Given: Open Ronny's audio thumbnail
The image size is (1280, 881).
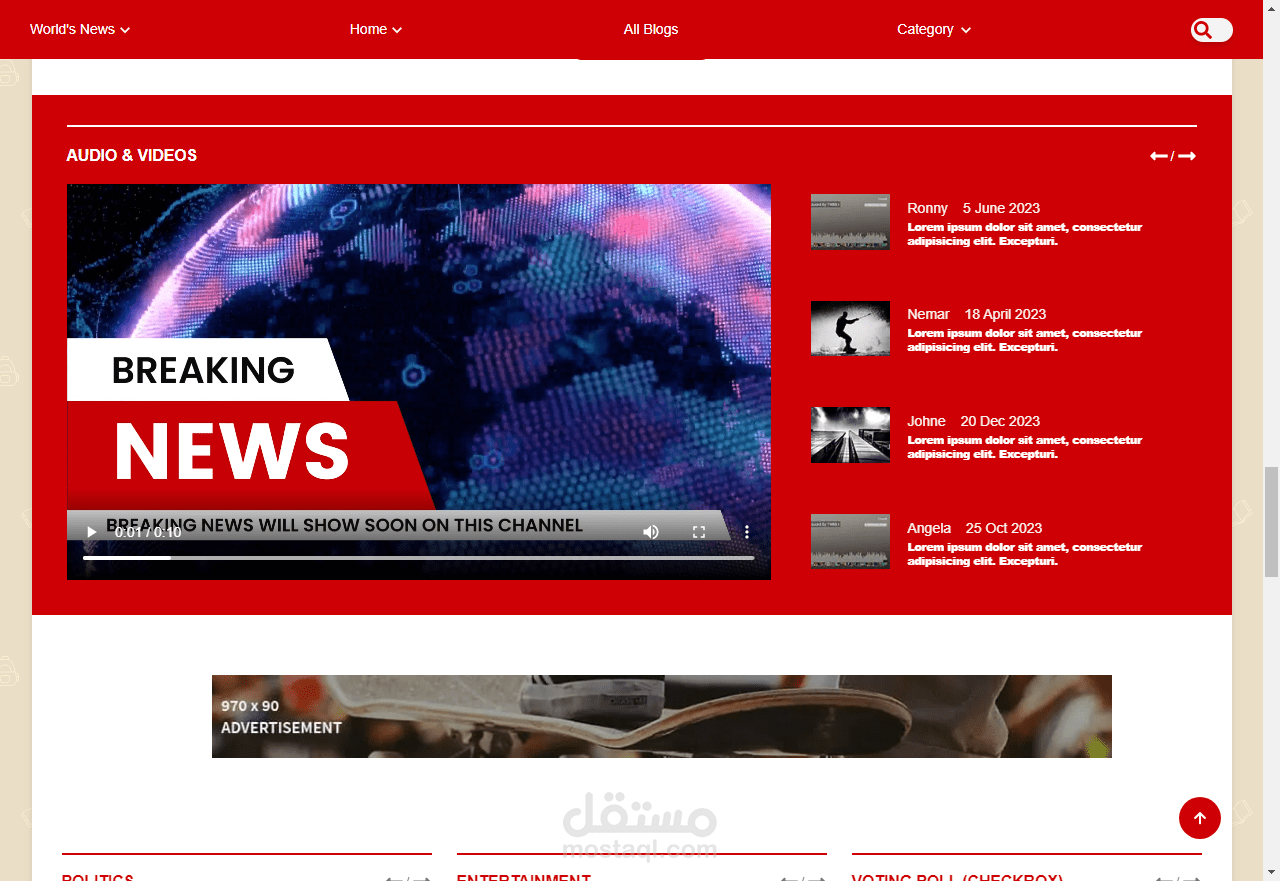Looking at the screenshot, I should 850,221.
